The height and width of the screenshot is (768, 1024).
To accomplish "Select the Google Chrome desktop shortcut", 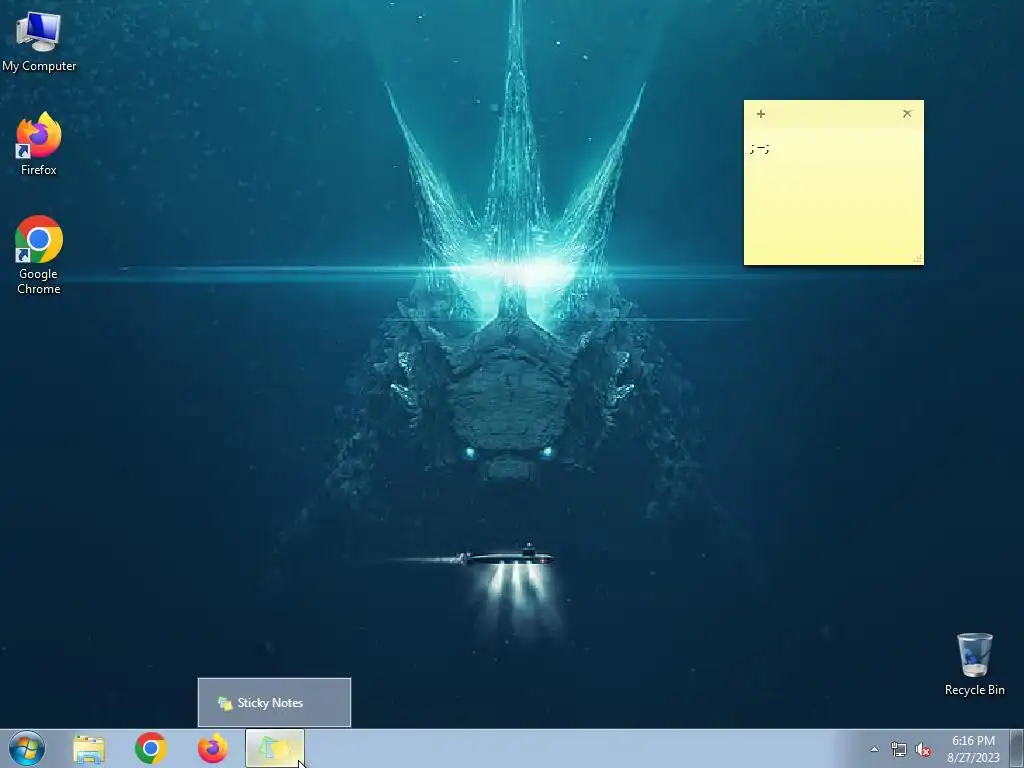I will [39, 255].
